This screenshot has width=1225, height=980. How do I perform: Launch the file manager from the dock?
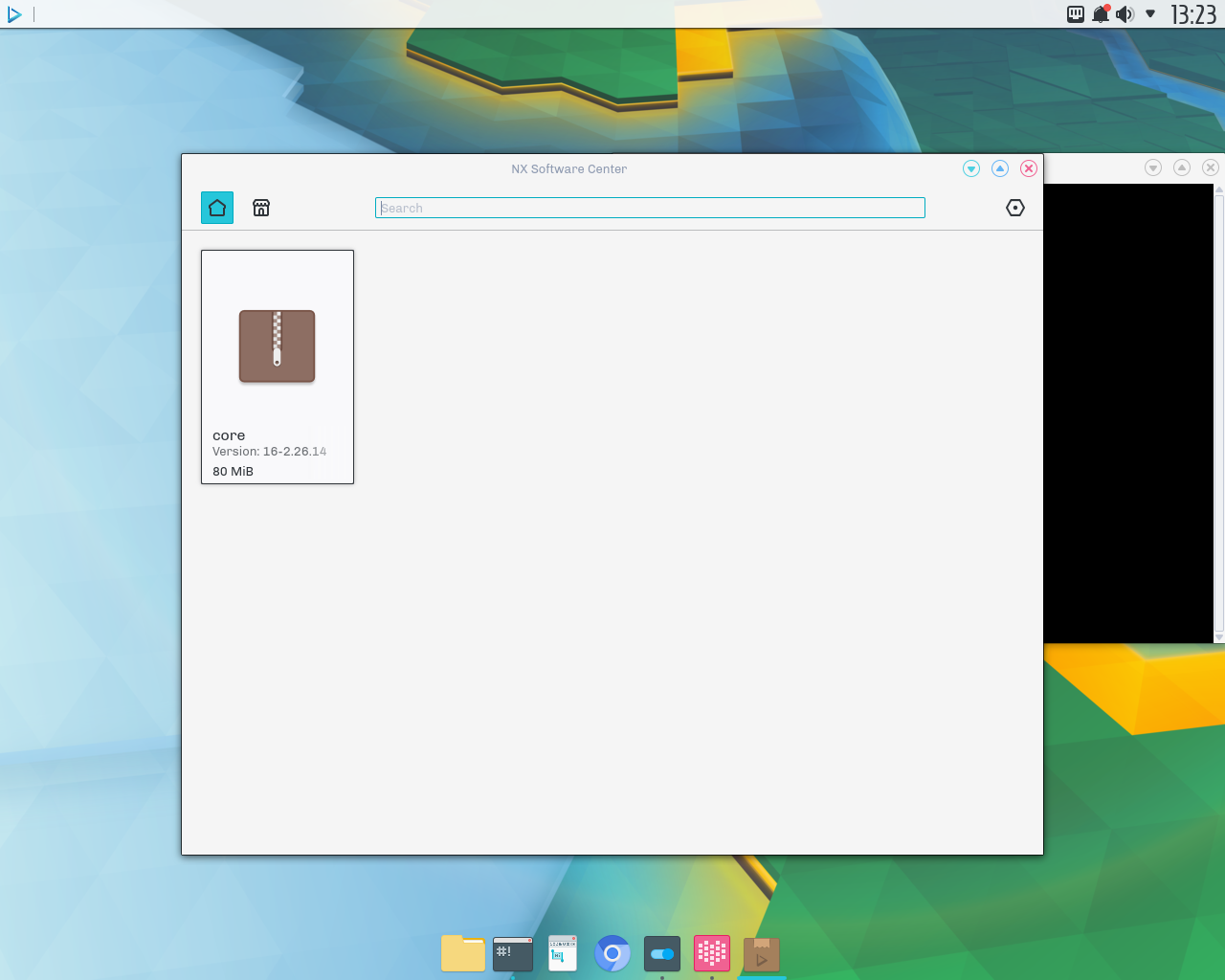coord(463,953)
